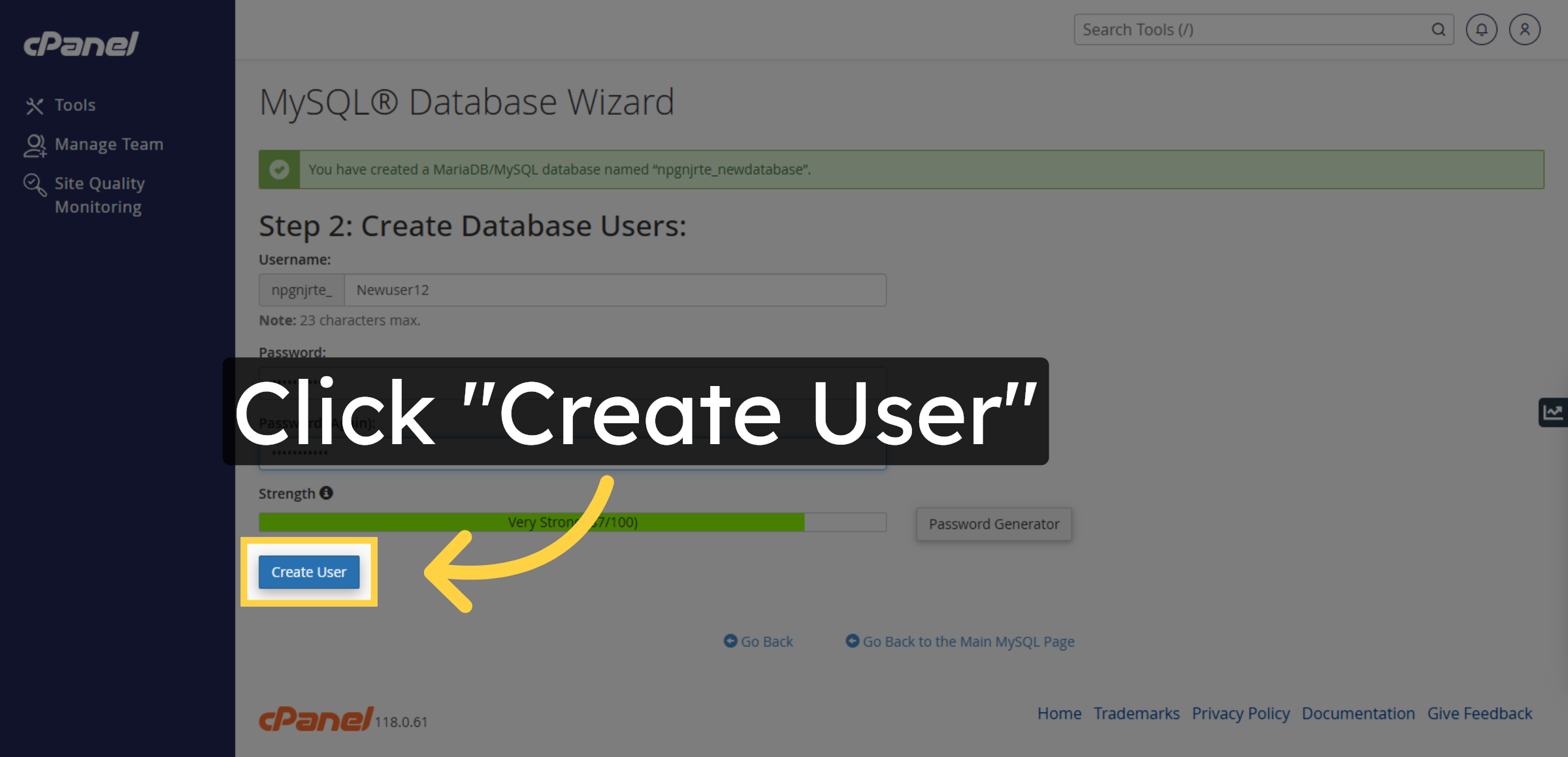Open the analytics icon on right edge
Viewport: 1568px width, 757px height.
click(x=1553, y=412)
